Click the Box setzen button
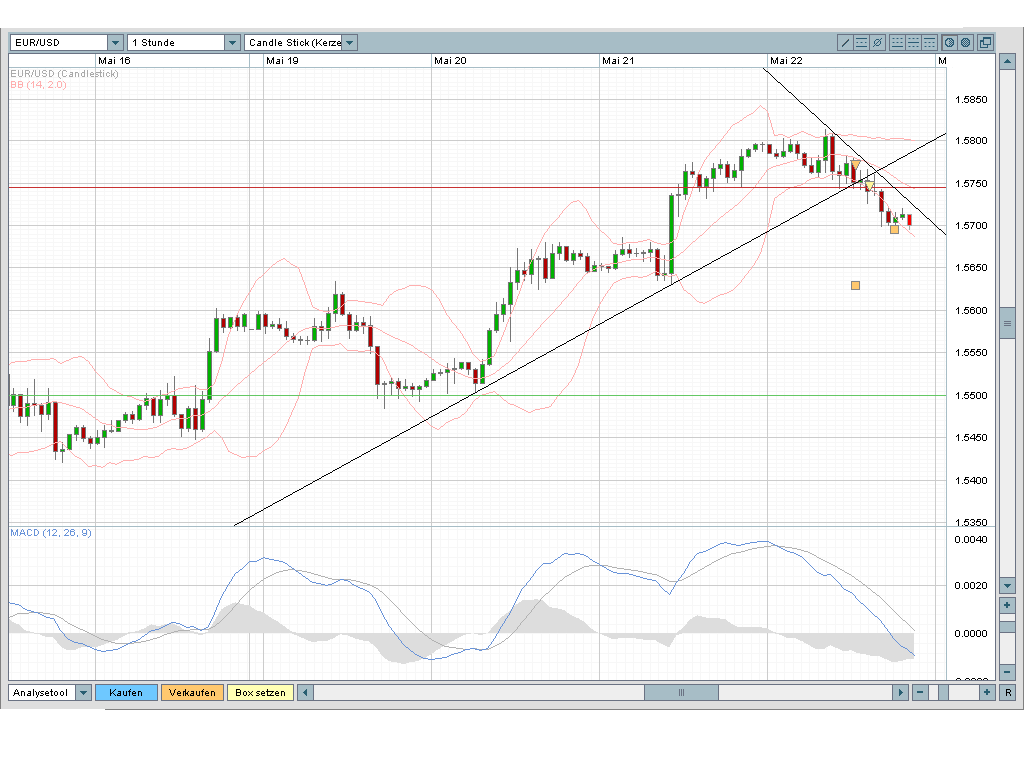Viewport: 1024px width, 768px height. pos(260,692)
